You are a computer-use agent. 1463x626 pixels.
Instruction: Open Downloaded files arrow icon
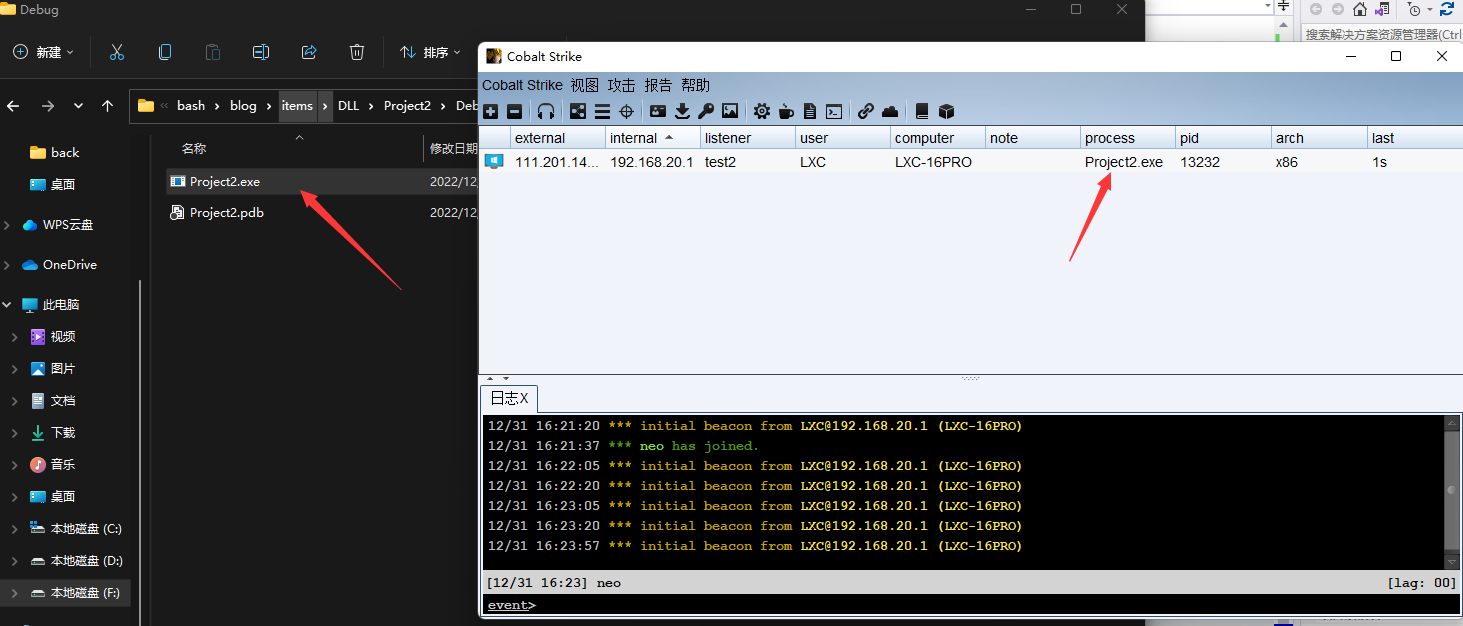682,111
